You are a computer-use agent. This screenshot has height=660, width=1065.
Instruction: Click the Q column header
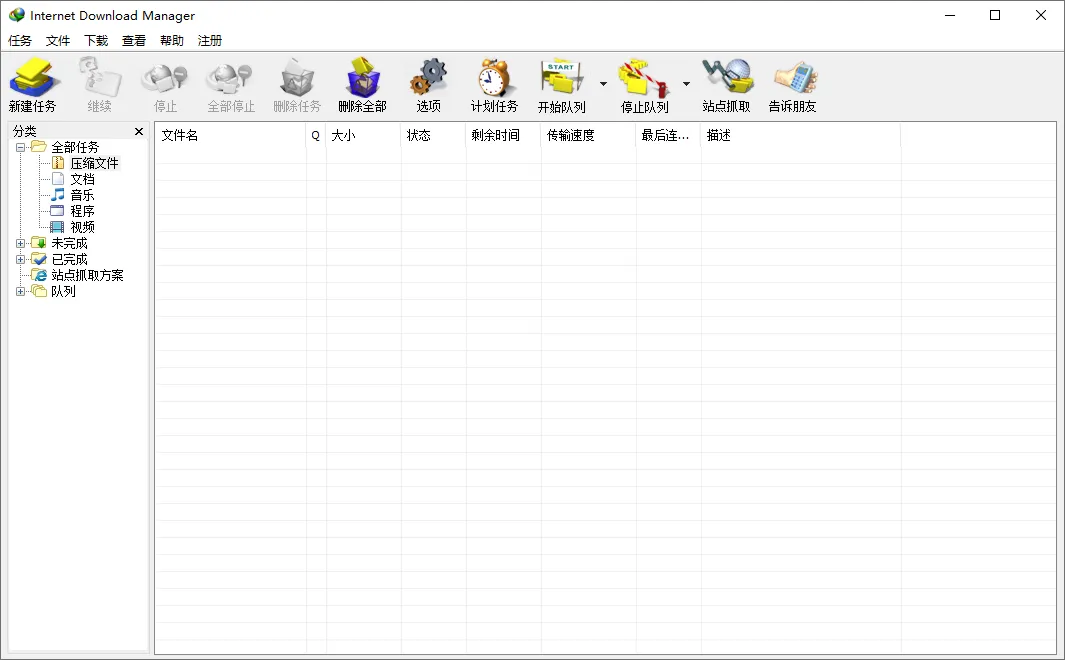point(316,135)
